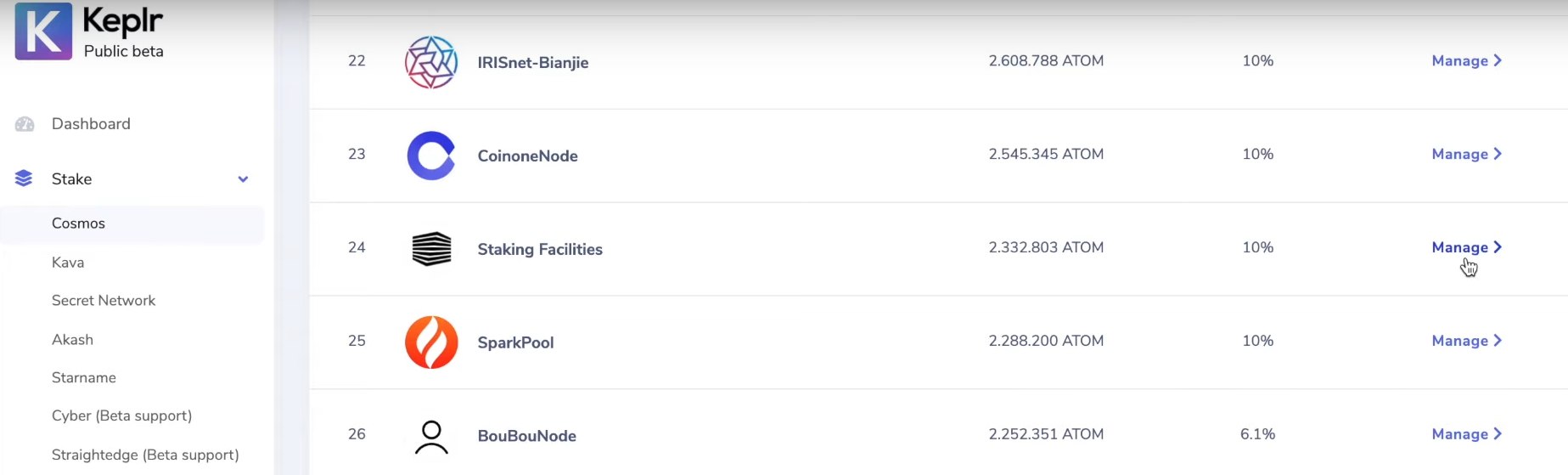
Task: Click the SparkPool flame logo
Action: tap(431, 342)
